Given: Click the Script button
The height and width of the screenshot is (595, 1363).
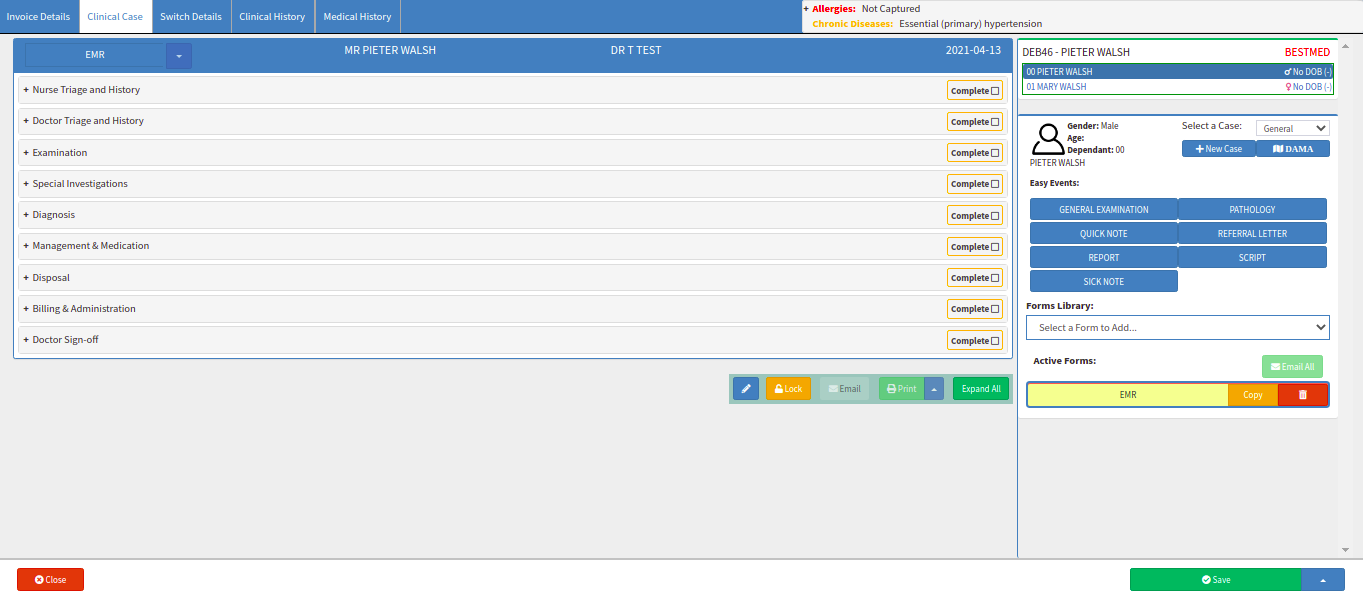Looking at the screenshot, I should [1253, 257].
